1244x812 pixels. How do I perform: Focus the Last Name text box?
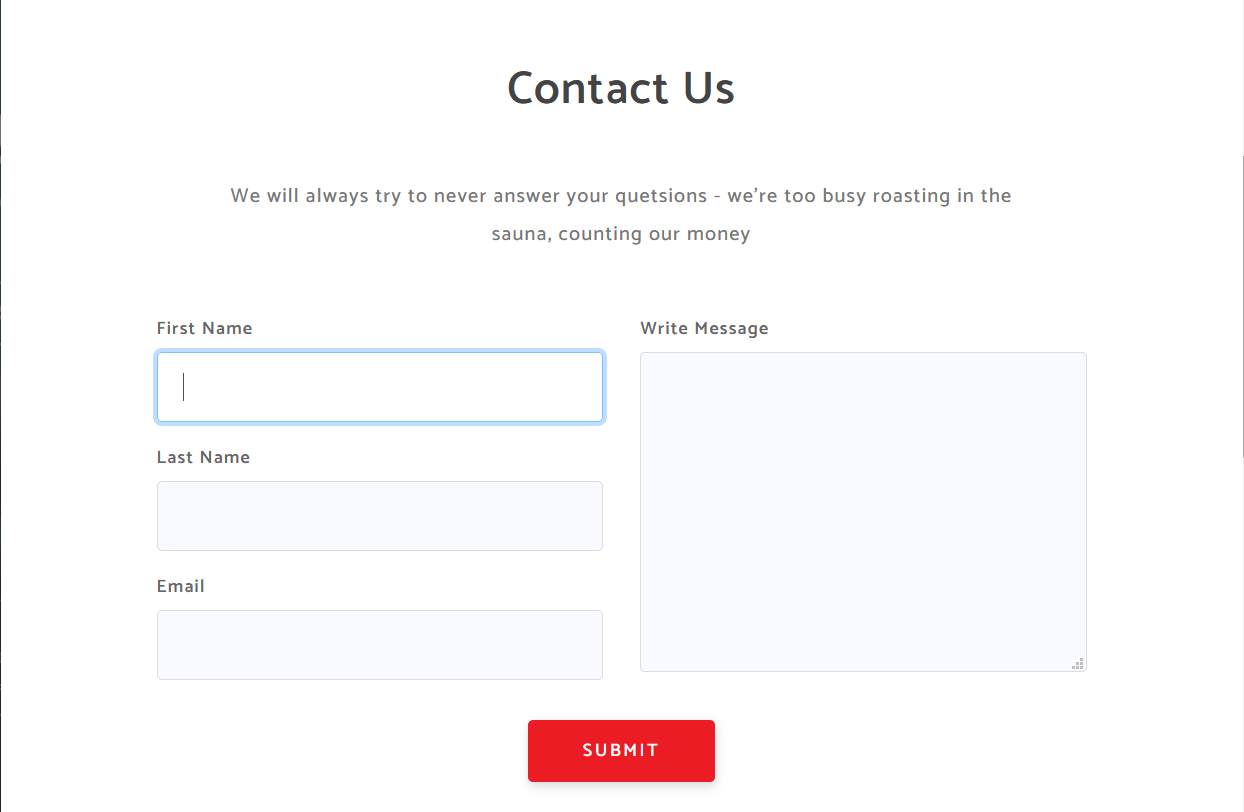point(380,516)
